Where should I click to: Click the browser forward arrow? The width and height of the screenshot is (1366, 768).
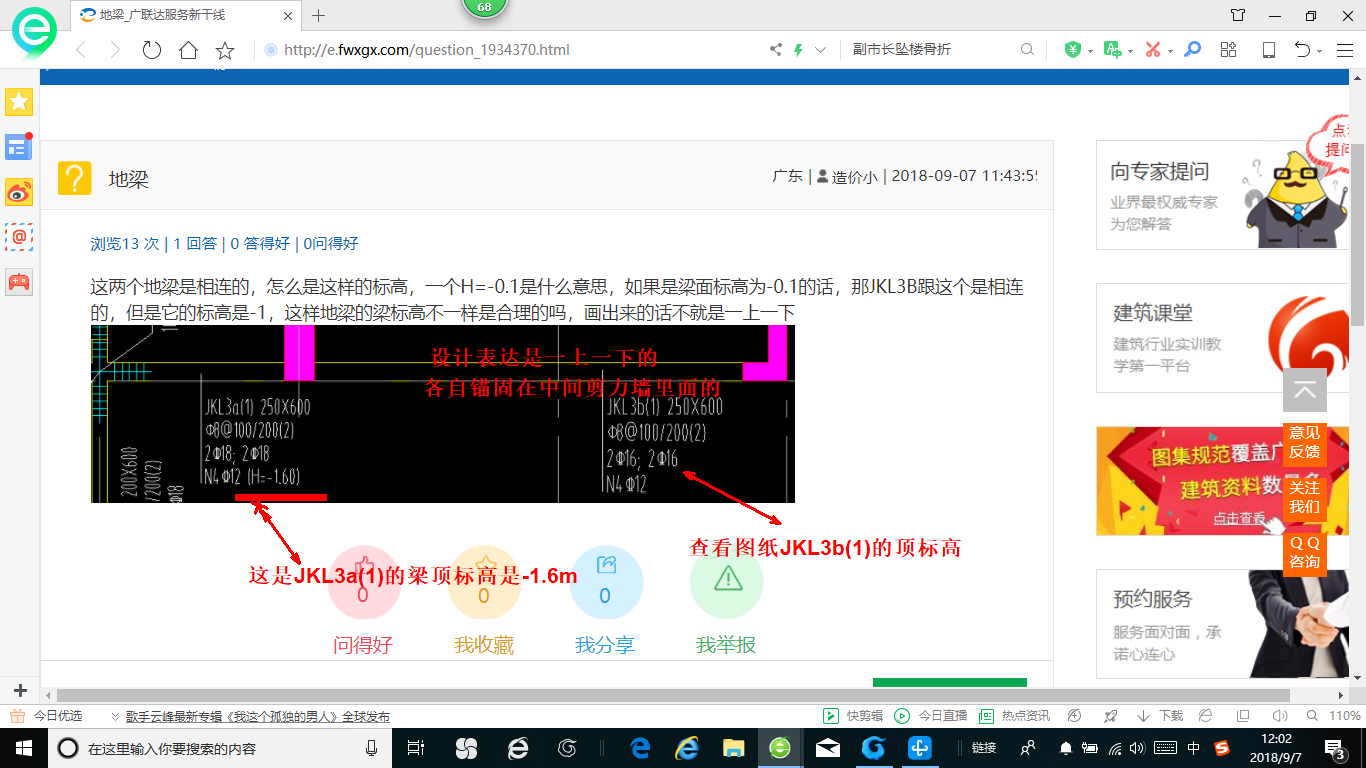pos(115,50)
